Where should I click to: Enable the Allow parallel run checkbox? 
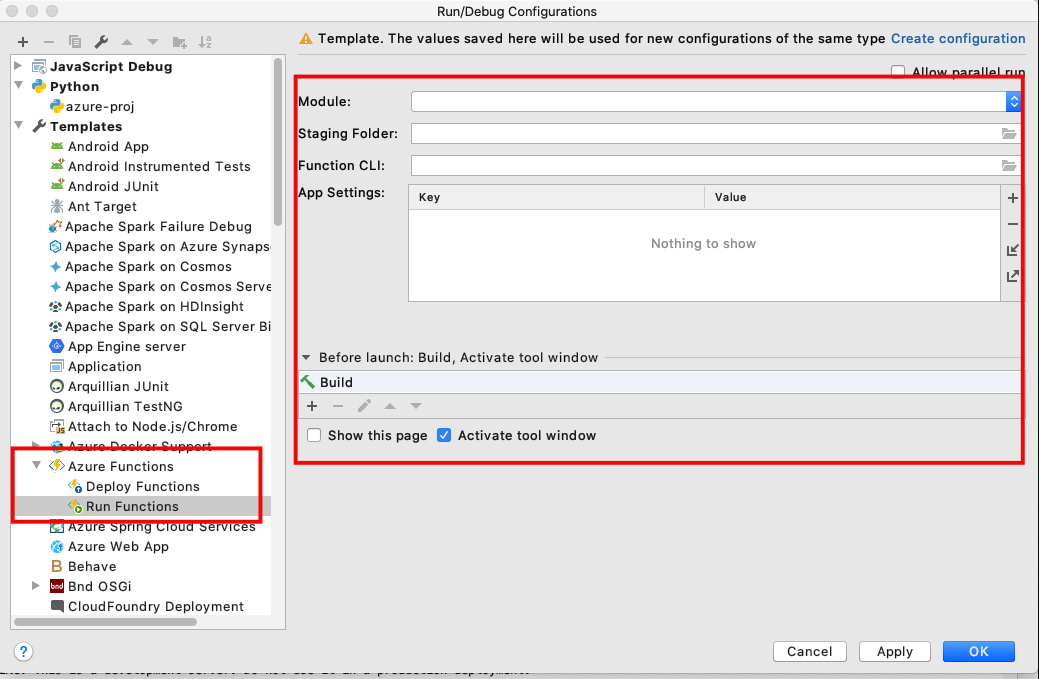click(x=897, y=71)
